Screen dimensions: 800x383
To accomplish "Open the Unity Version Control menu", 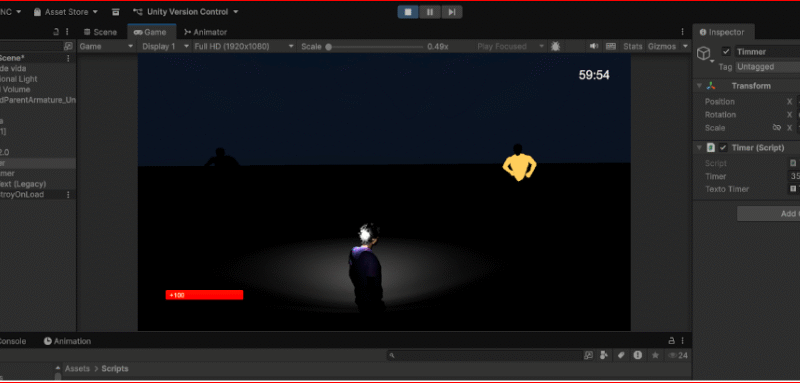I will coord(186,12).
